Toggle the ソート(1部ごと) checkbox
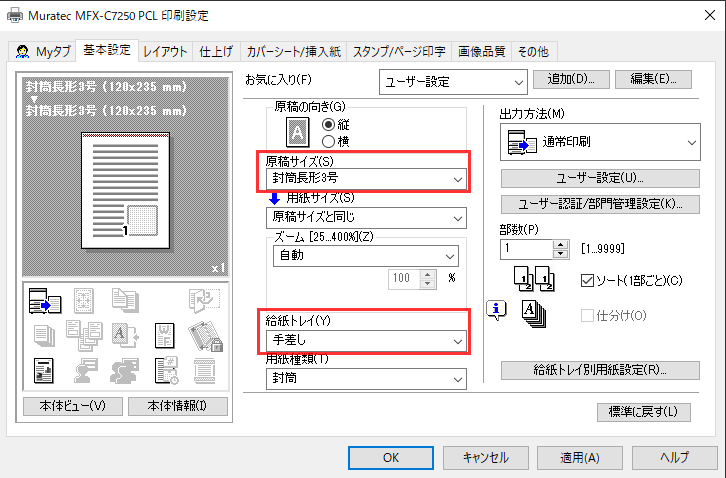This screenshot has height=478, width=726. tap(587, 280)
